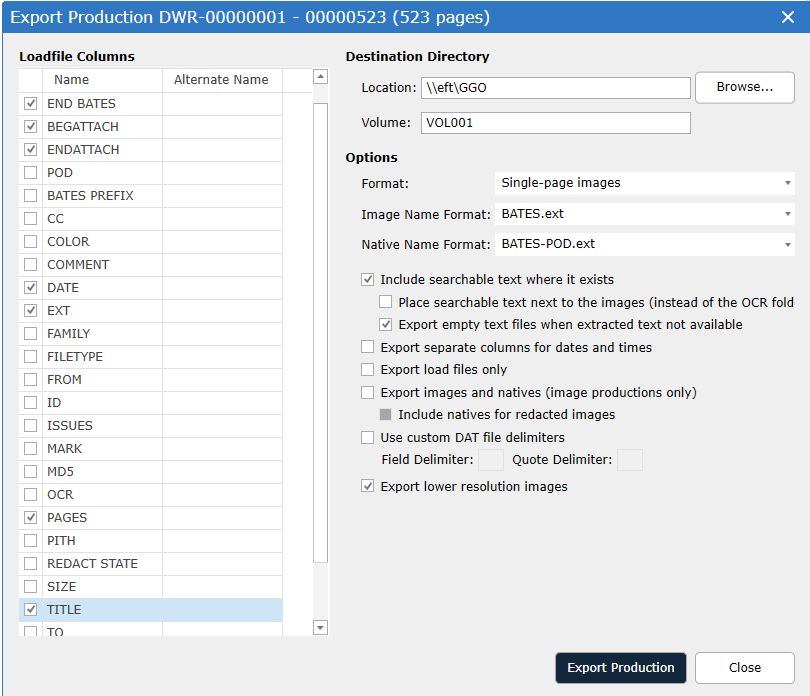Click the Name column header
The height and width of the screenshot is (696, 810).
pos(71,80)
